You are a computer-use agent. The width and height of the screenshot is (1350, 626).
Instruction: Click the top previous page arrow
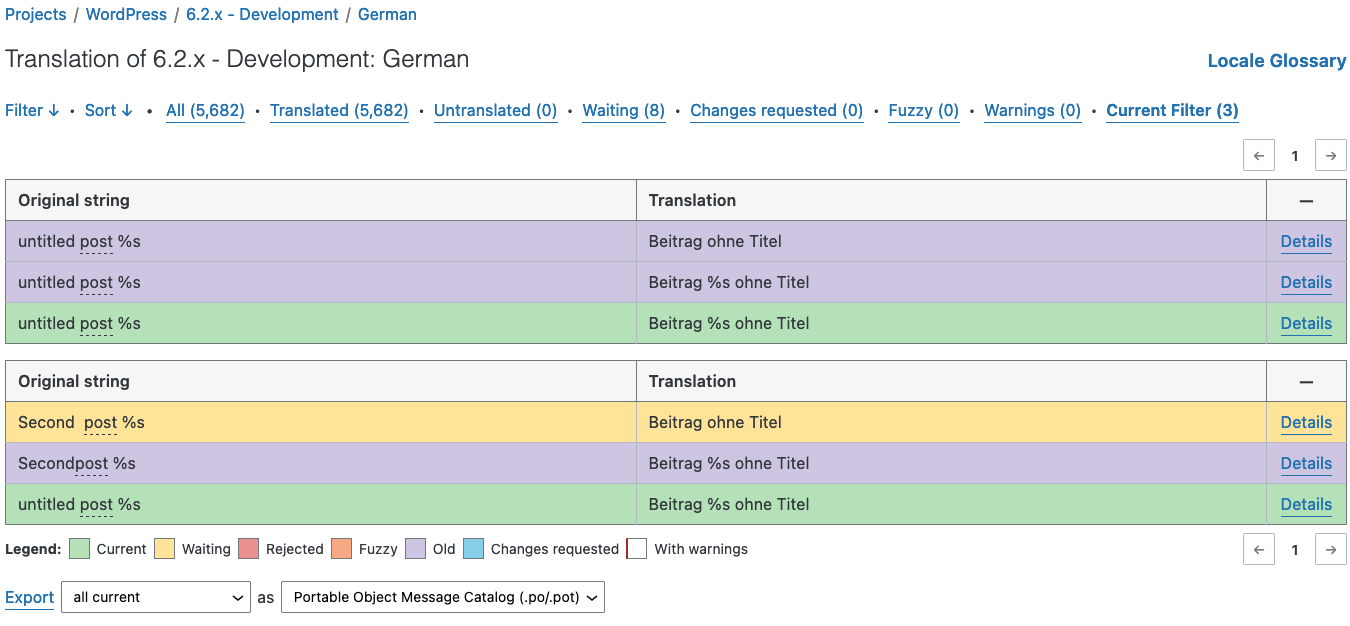(1259, 156)
